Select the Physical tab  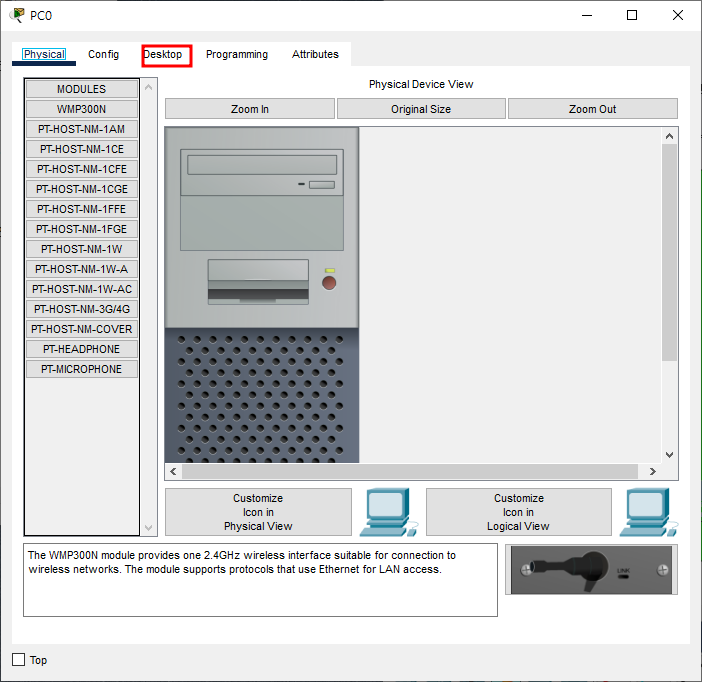click(x=44, y=55)
